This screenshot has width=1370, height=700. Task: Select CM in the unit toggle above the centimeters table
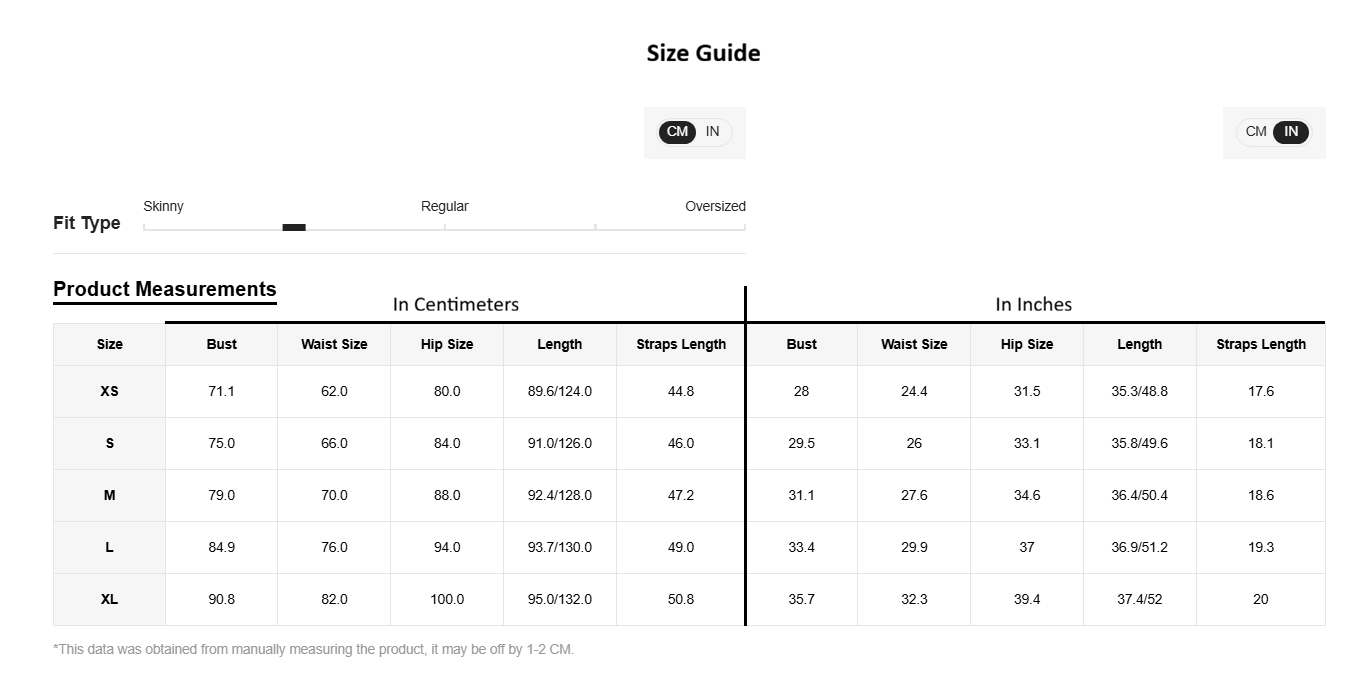click(x=677, y=132)
